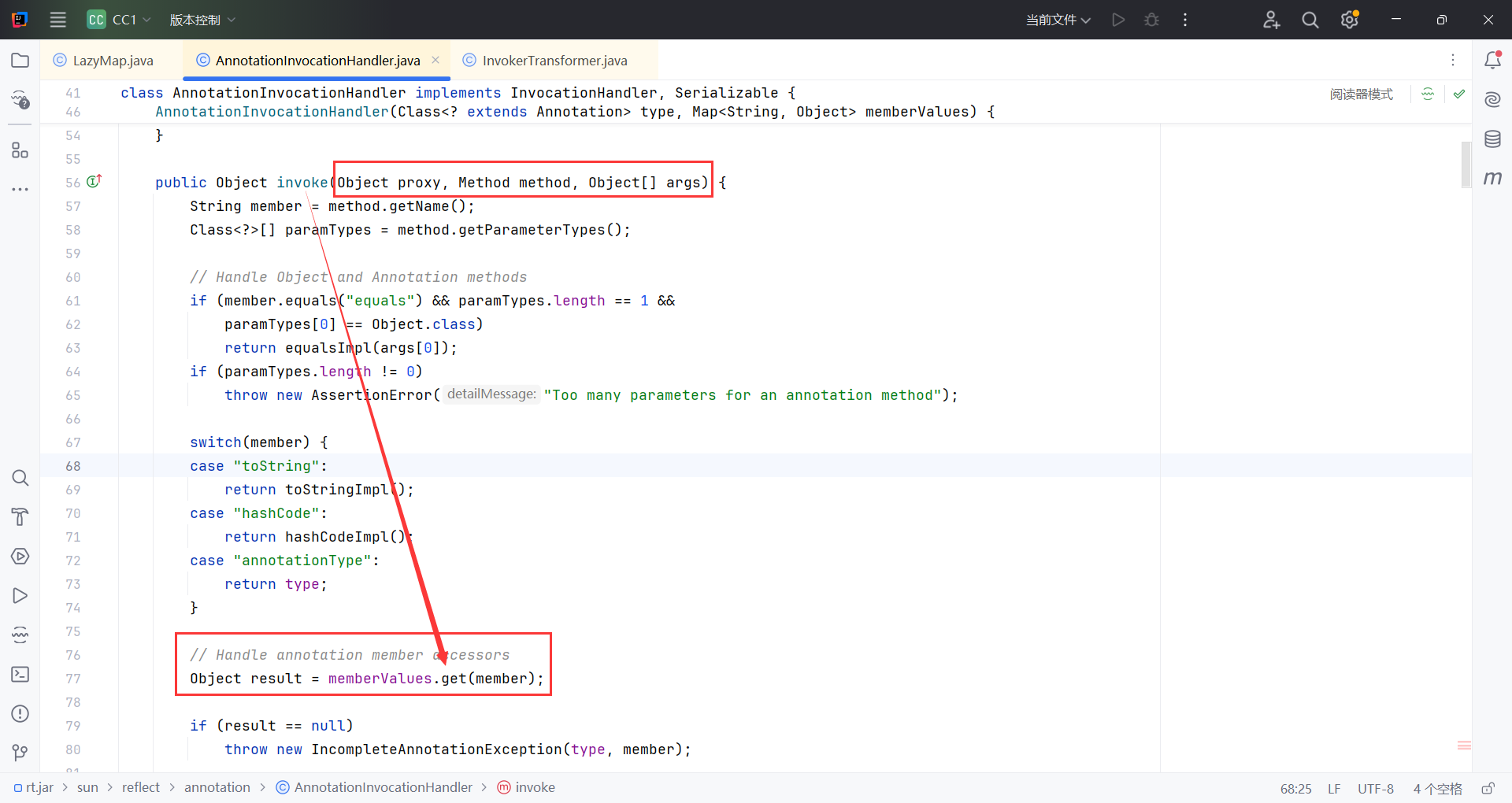Open the Terminal tool window

point(20,675)
